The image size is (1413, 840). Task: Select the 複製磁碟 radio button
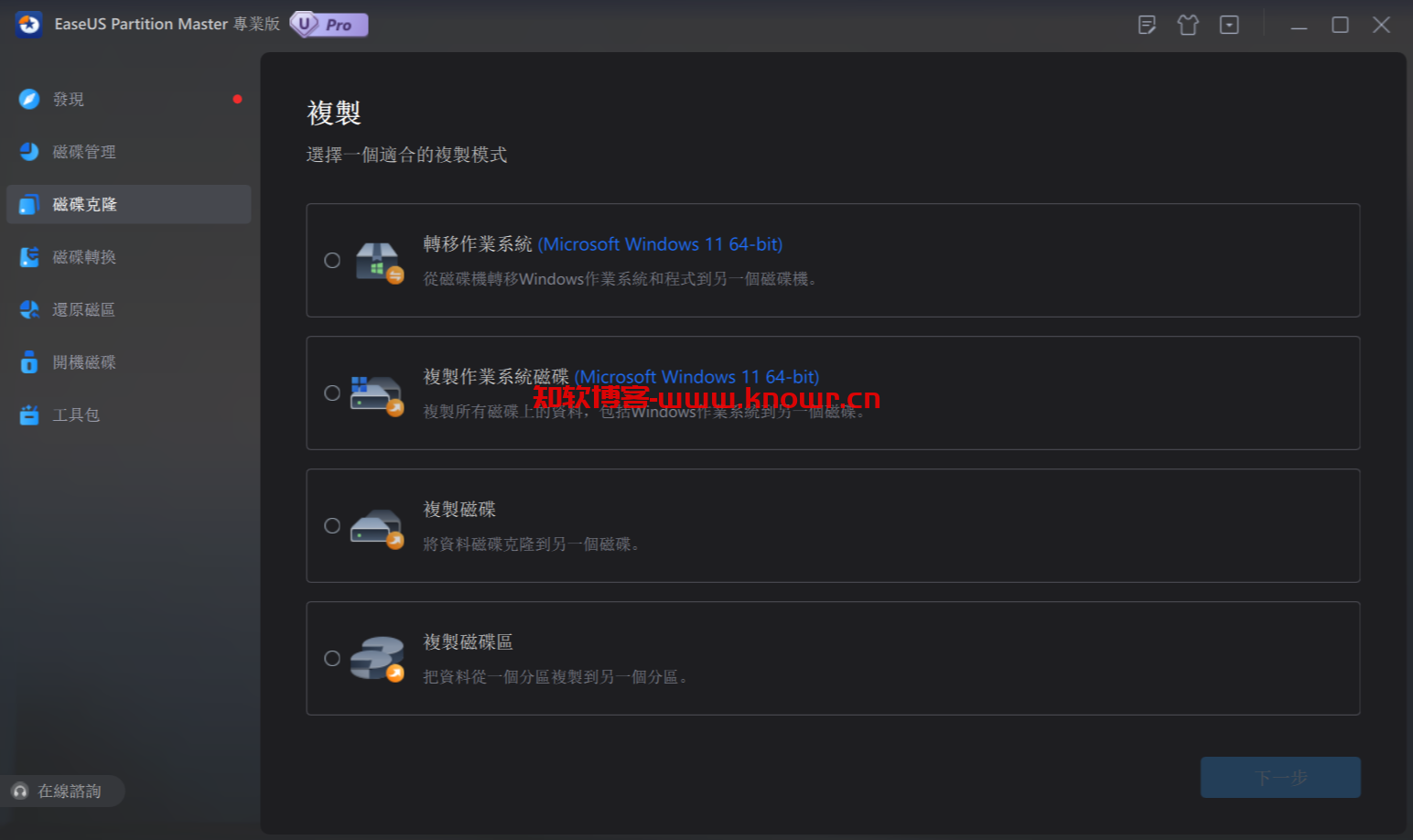tap(332, 526)
